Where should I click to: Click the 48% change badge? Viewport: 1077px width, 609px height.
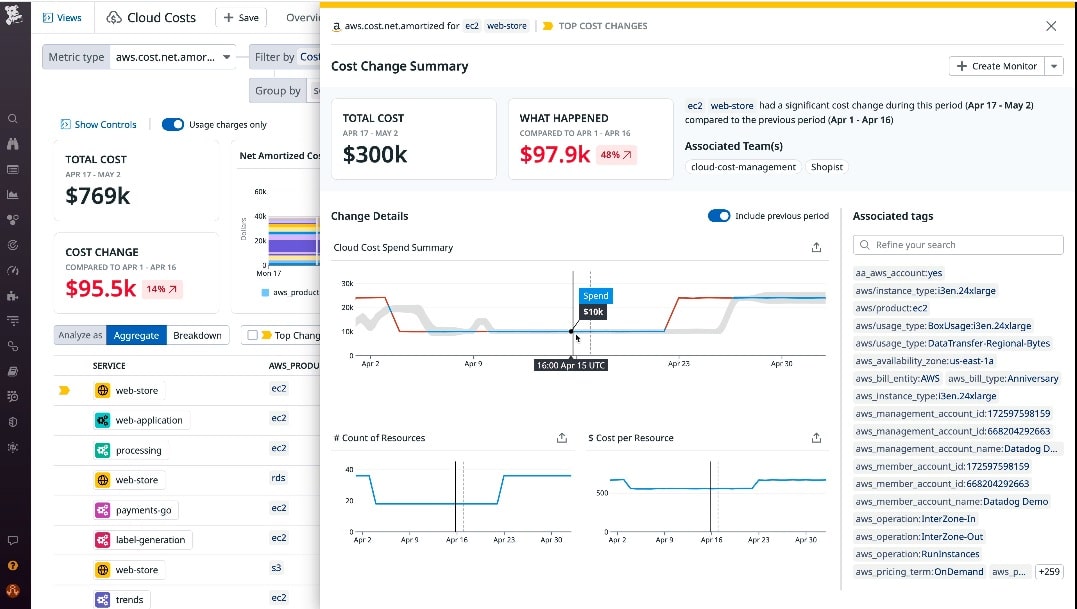pyautogui.click(x=616, y=154)
